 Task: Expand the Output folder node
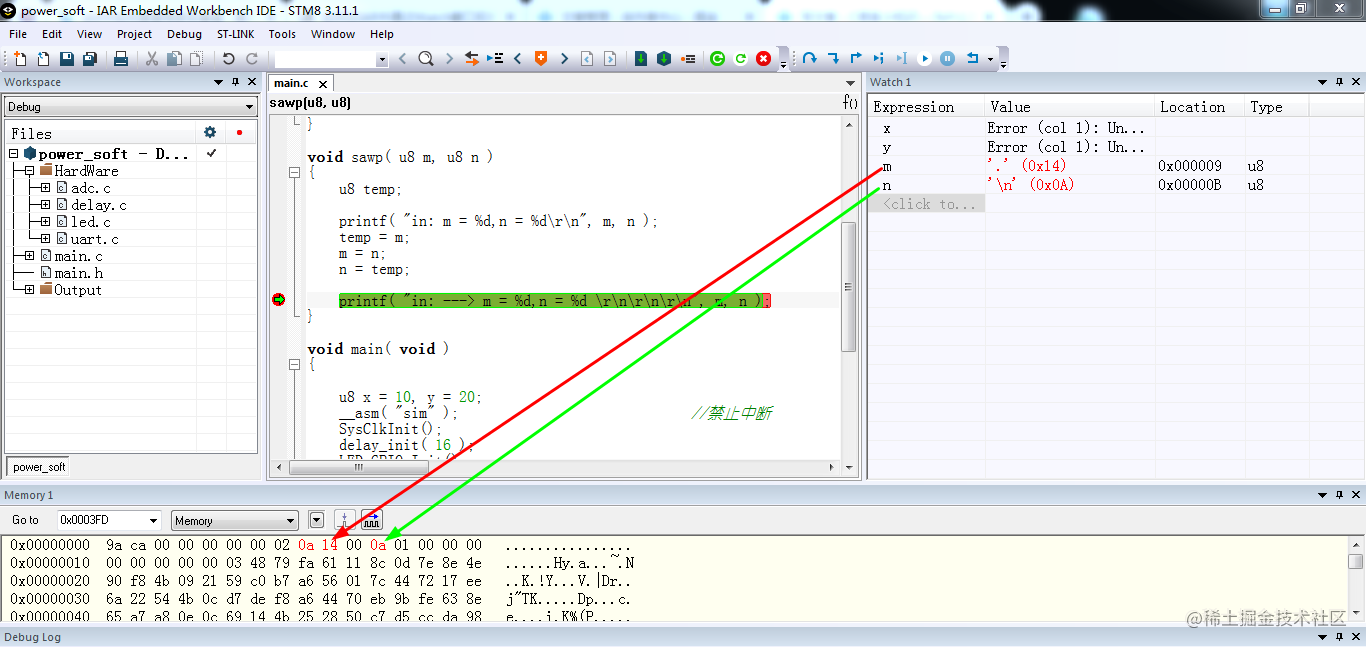tap(30, 290)
